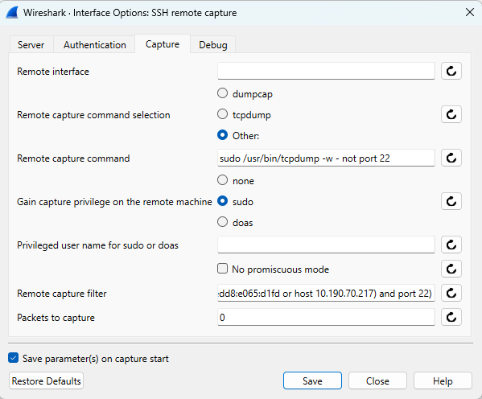This screenshot has height=399, width=482.
Task: Open the Authentication tab
Action: click(95, 45)
